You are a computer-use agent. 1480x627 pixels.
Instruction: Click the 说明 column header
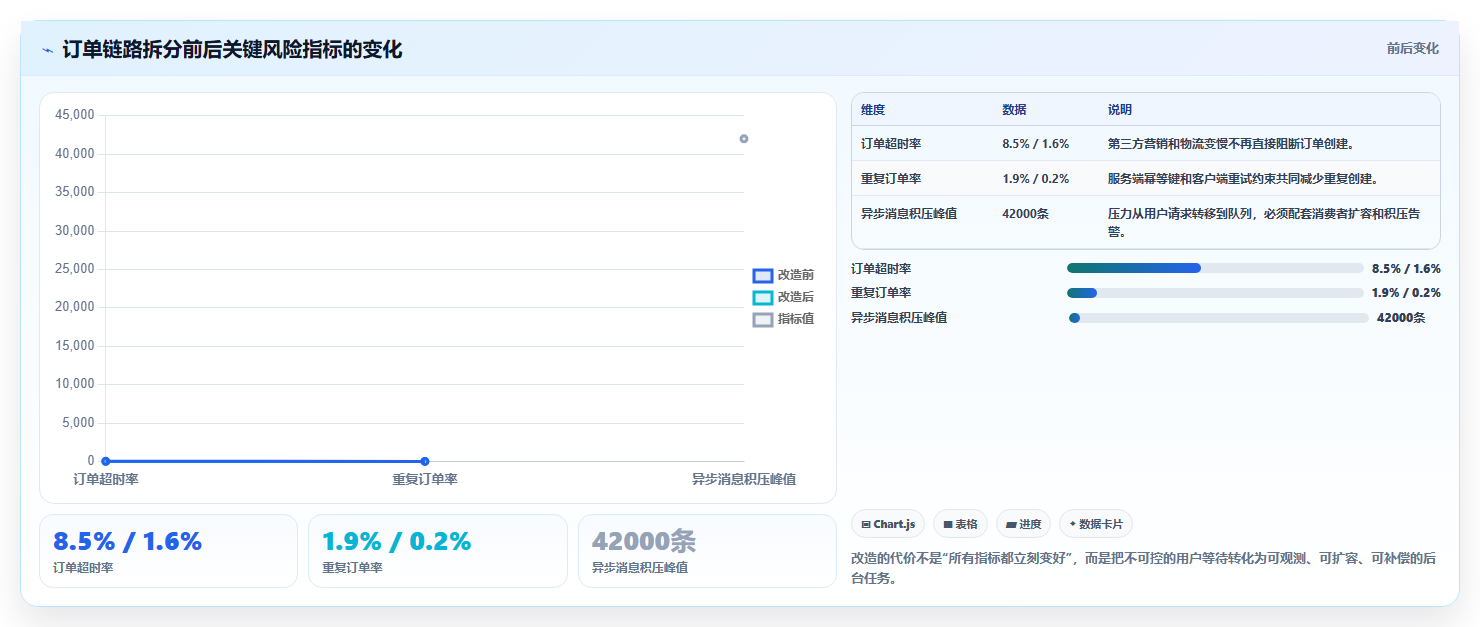[1120, 110]
